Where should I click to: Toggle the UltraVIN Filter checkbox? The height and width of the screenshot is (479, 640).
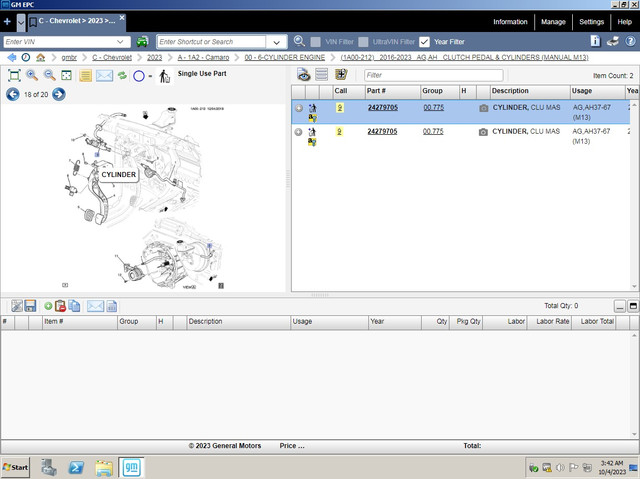[x=363, y=42]
